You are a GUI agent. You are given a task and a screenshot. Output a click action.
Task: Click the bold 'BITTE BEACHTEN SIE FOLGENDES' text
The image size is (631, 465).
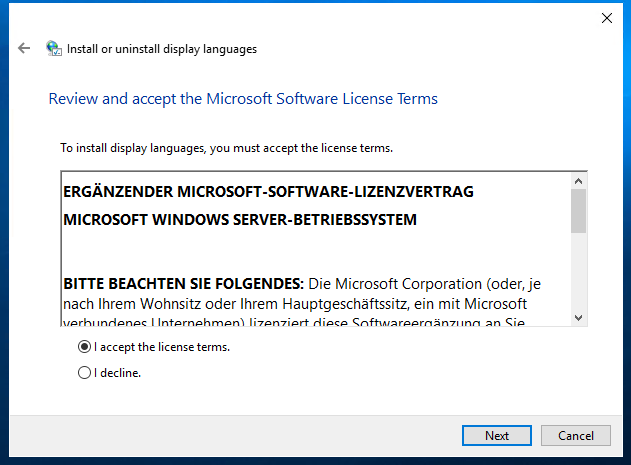(x=183, y=283)
